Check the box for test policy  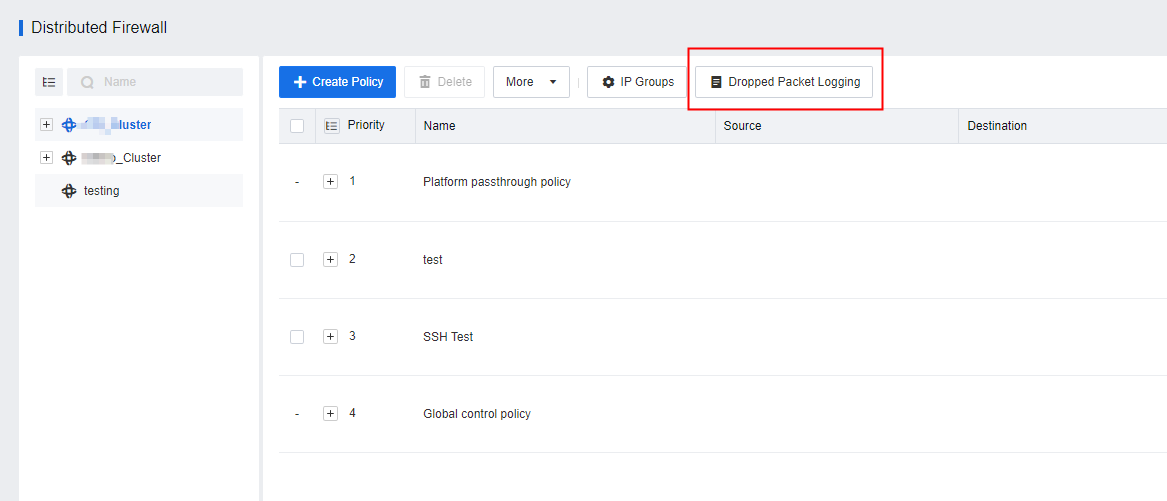click(x=297, y=260)
